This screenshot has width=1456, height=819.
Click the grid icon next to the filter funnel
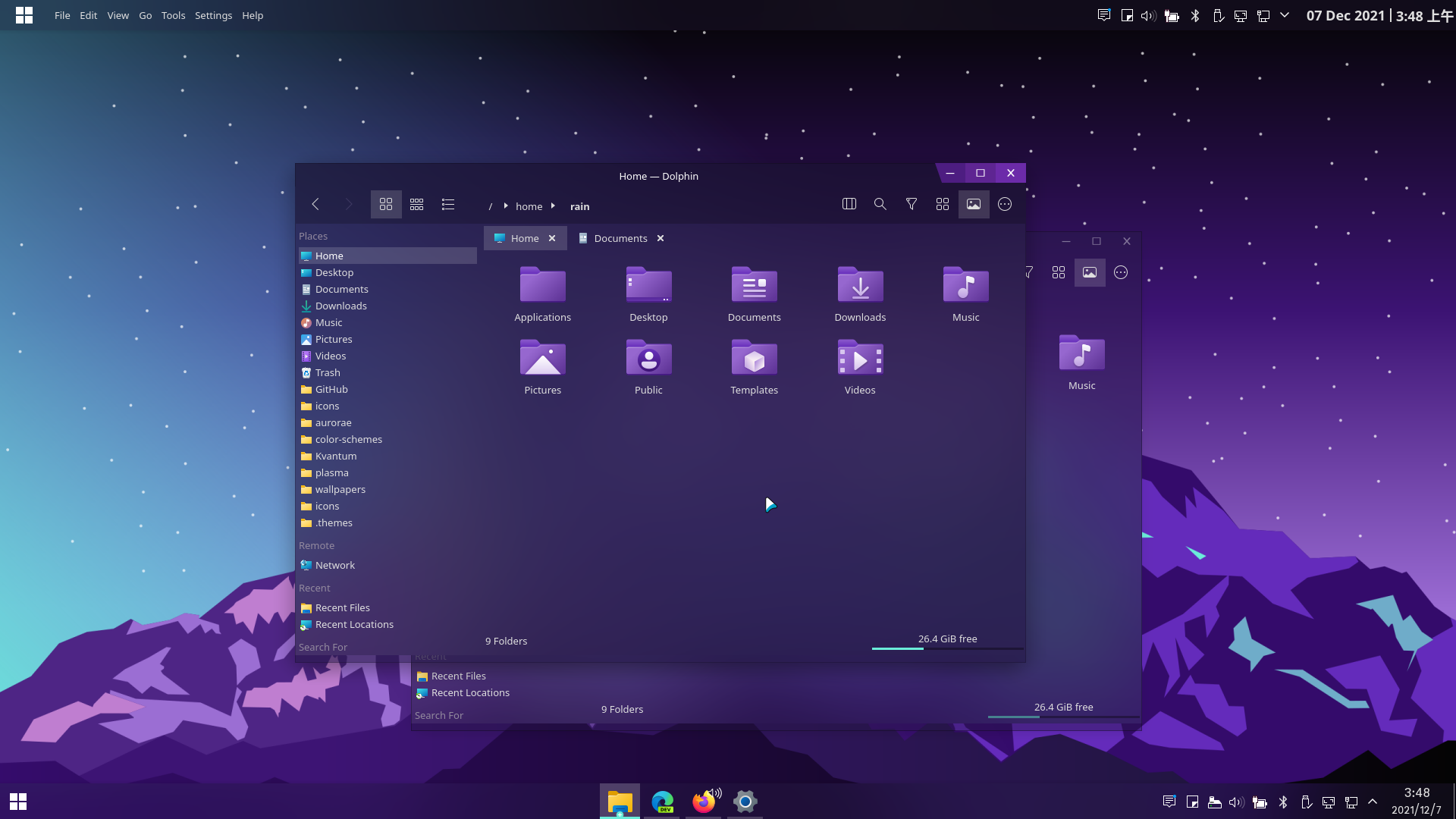[x=943, y=204]
